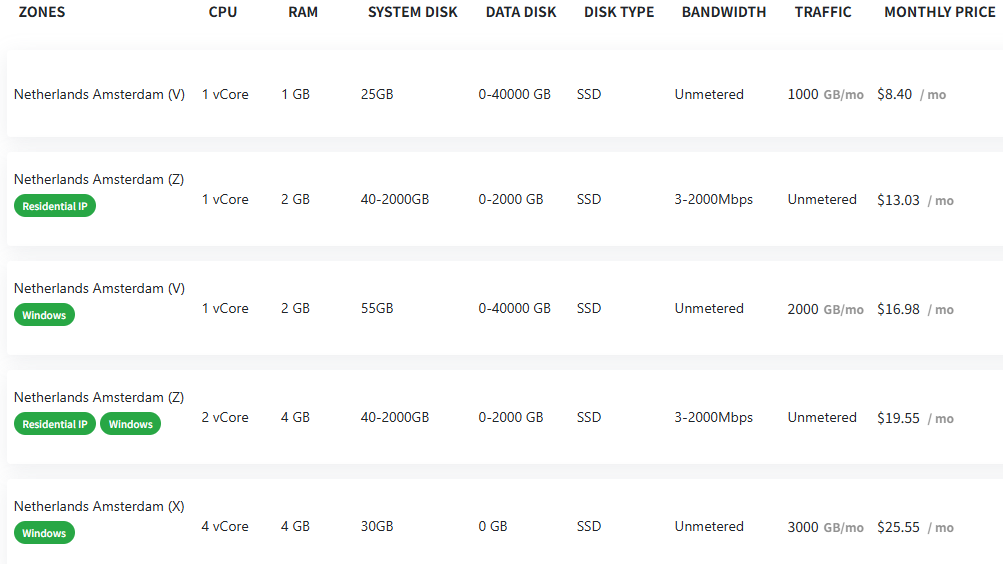Click the 3000 GB/mo traffic value
1003x564 pixels.
pyautogui.click(x=824, y=527)
